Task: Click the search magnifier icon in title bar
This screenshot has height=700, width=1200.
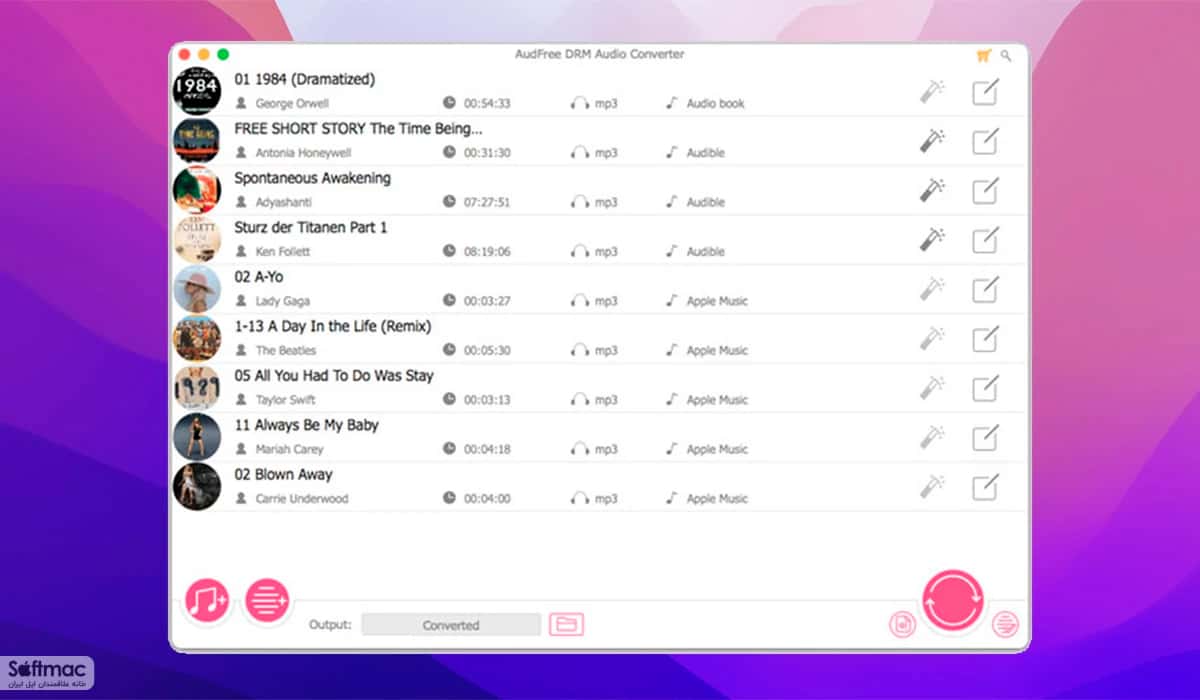Action: 1006,56
